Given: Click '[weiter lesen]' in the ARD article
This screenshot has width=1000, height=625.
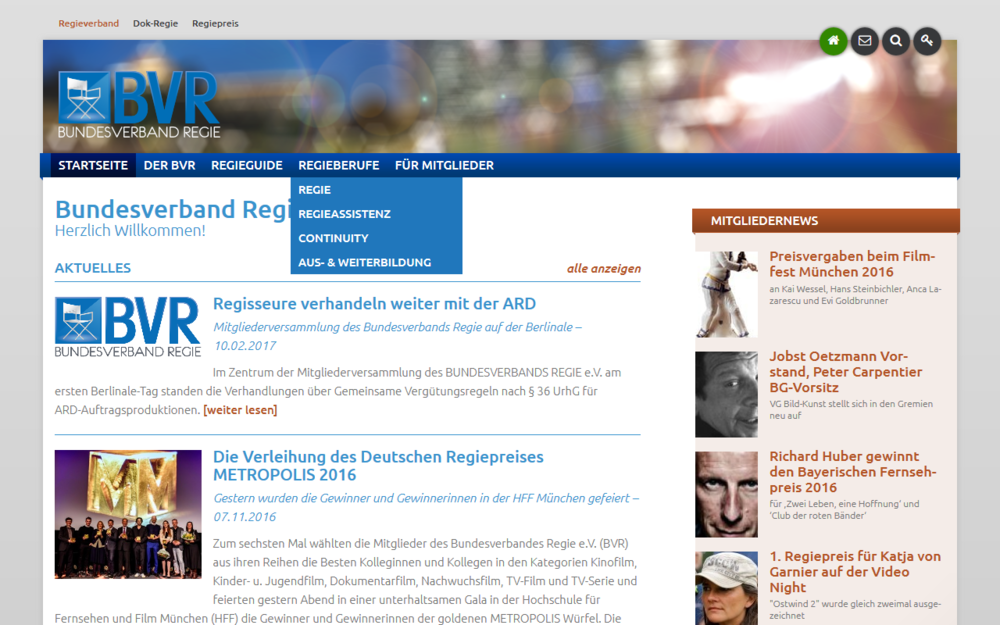Looking at the screenshot, I should coord(240,410).
